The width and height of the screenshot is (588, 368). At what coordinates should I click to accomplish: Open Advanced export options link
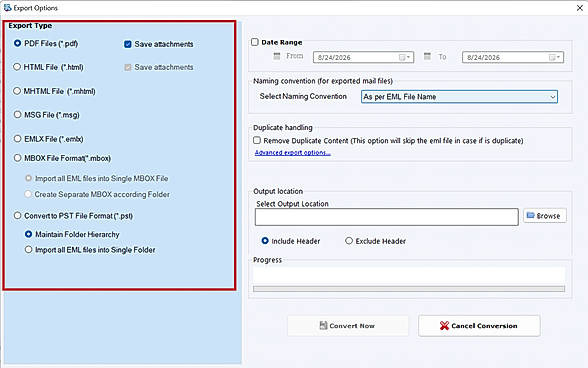[x=292, y=153]
